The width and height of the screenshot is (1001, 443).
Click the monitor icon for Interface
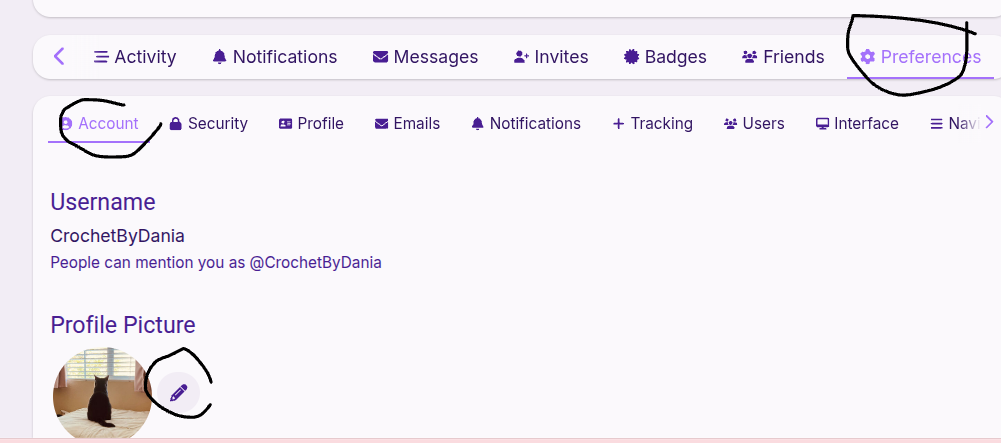point(822,124)
